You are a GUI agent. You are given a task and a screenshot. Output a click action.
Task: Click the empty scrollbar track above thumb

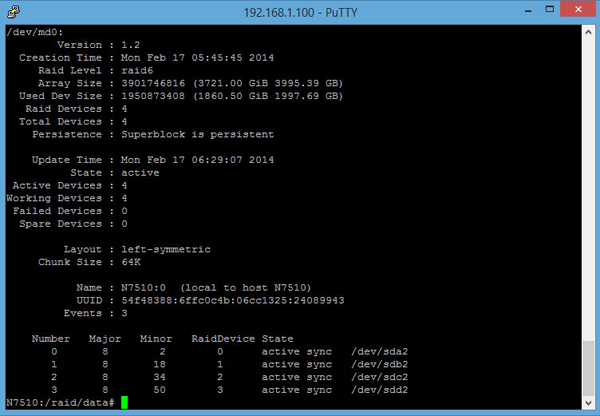point(588,189)
